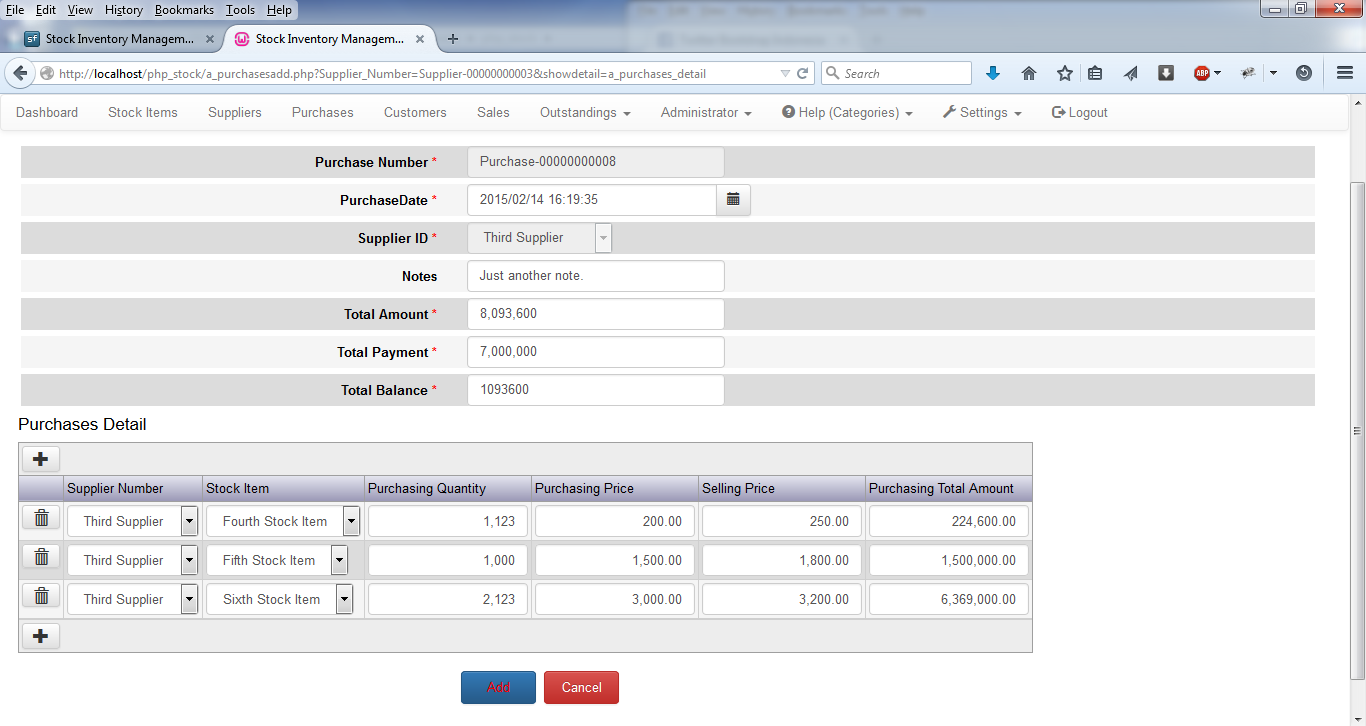Open the Settings menu
1366x726 pixels.
point(981,112)
